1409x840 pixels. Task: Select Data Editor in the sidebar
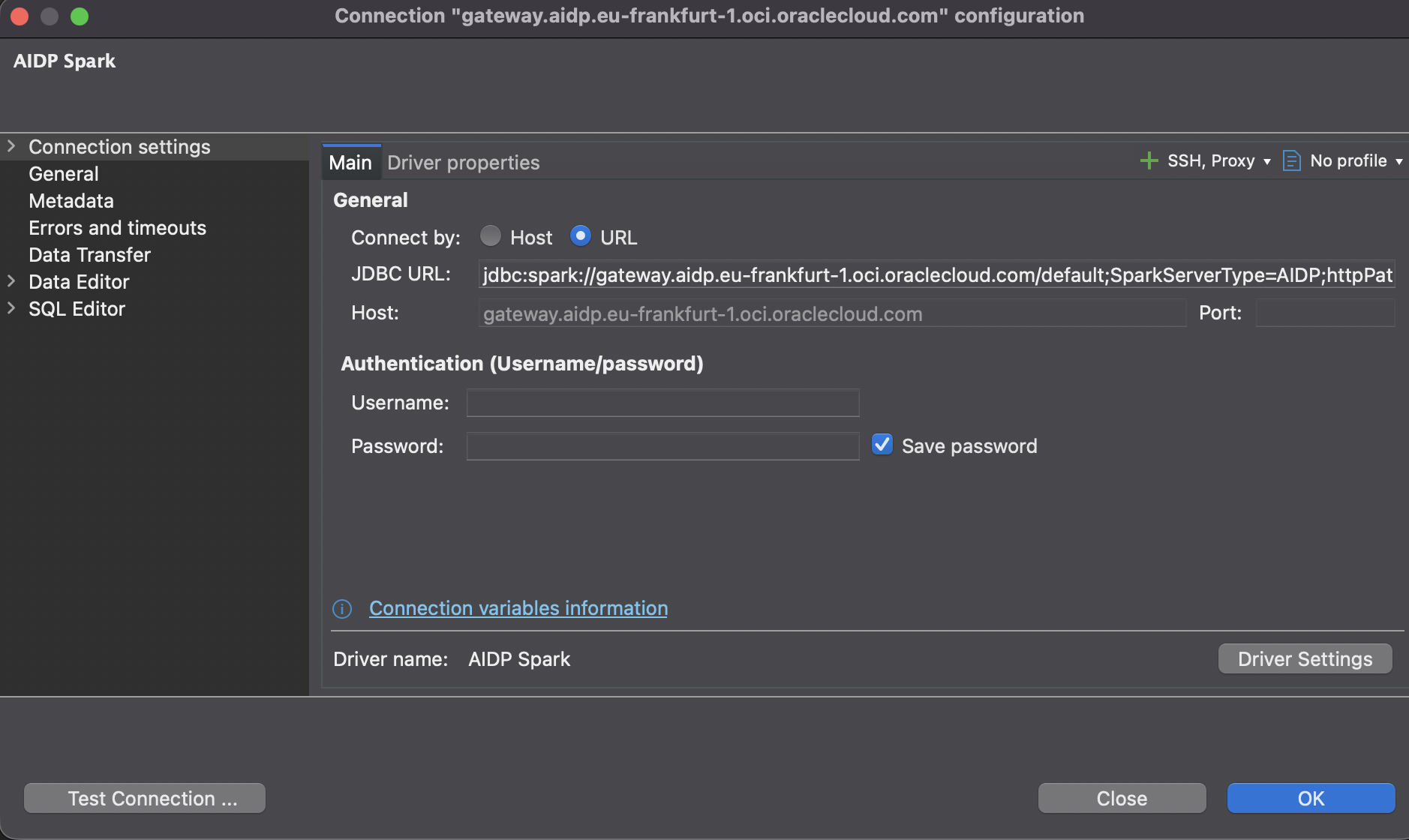79,282
